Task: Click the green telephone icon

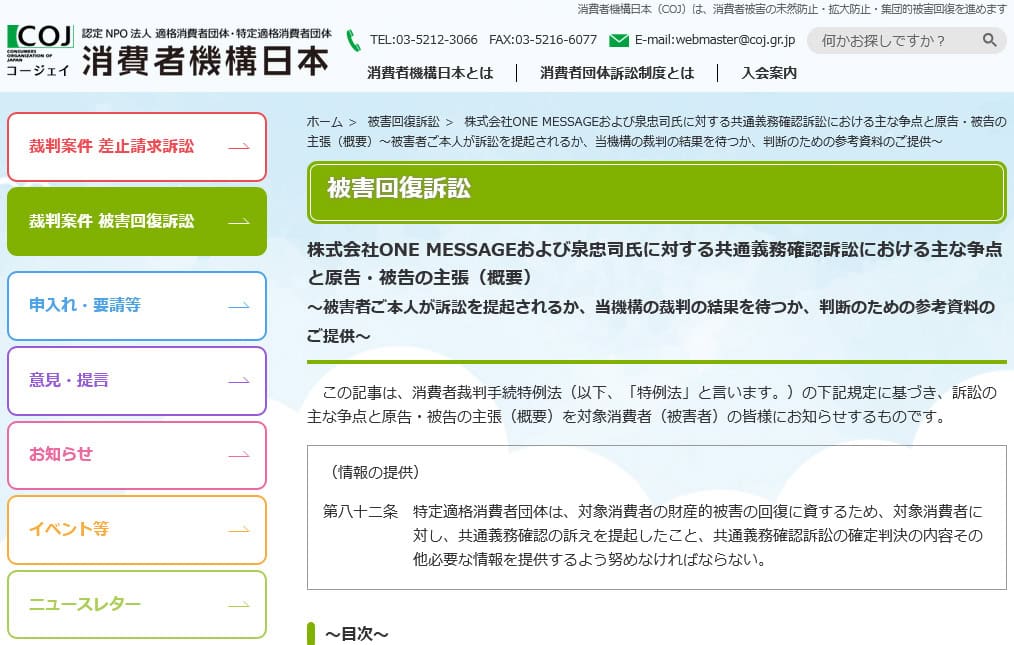Action: 353,40
